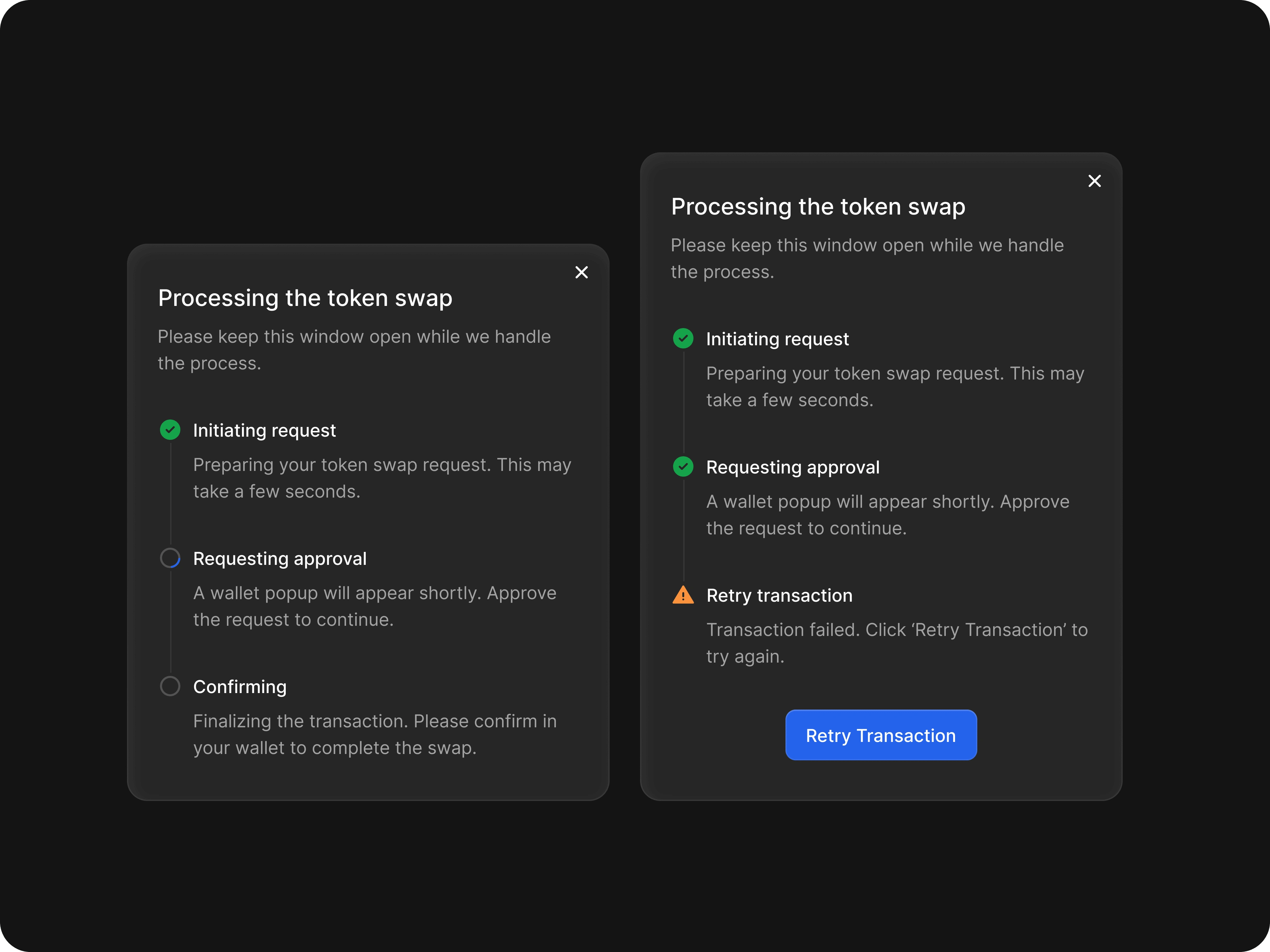The image size is (1270, 952).
Task: Select the Confirming step title
Action: [x=239, y=687]
